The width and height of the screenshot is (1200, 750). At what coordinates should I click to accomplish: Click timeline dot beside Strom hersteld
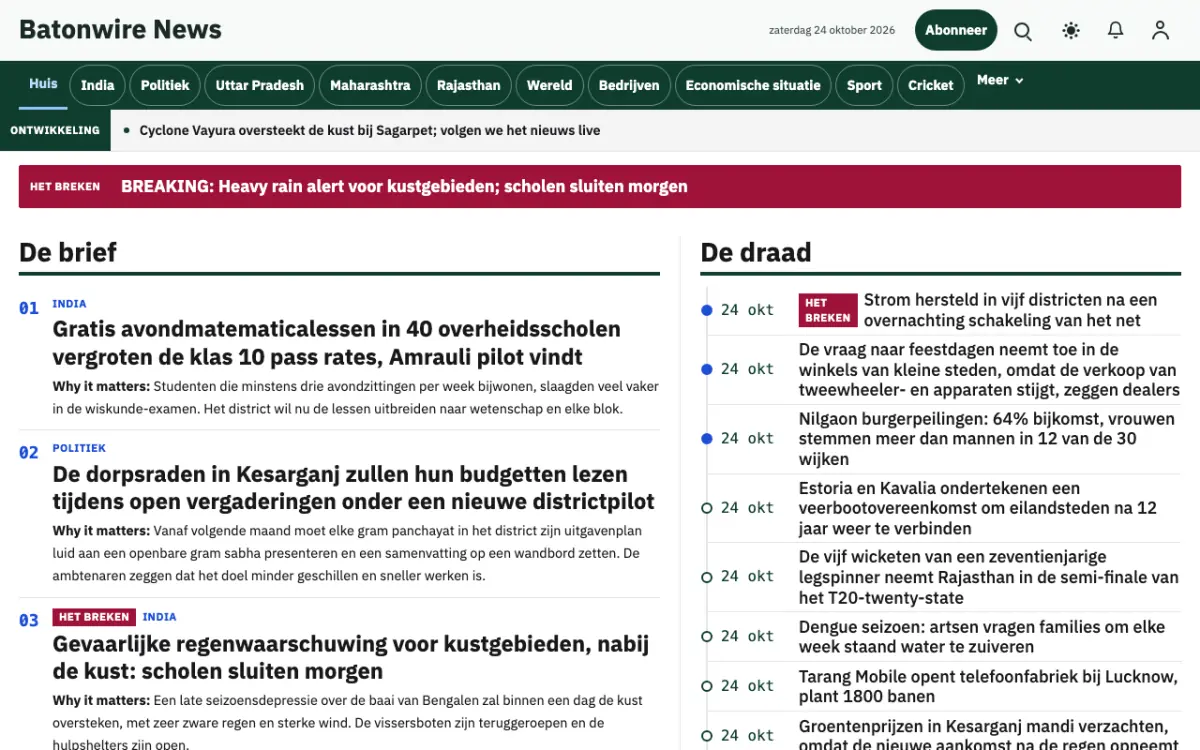point(707,310)
